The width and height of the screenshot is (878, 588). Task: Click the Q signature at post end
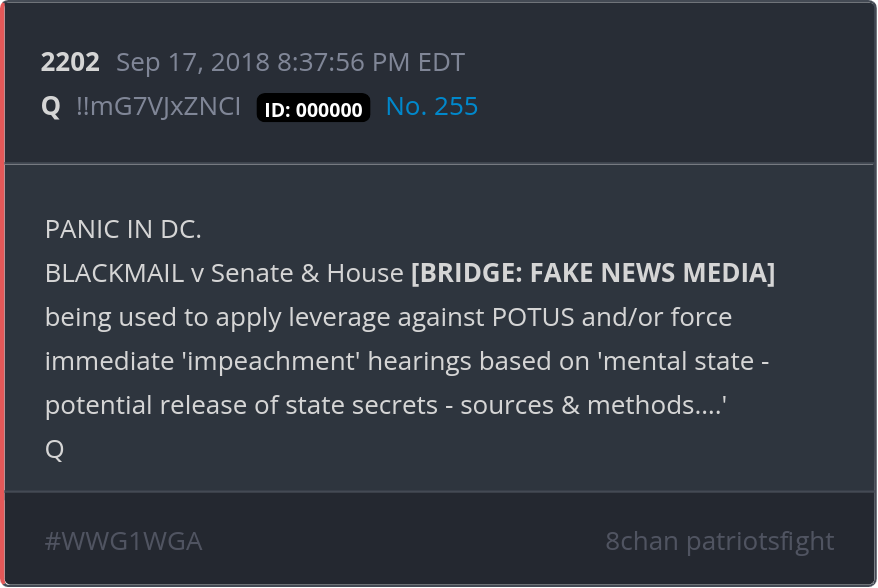pos(54,449)
